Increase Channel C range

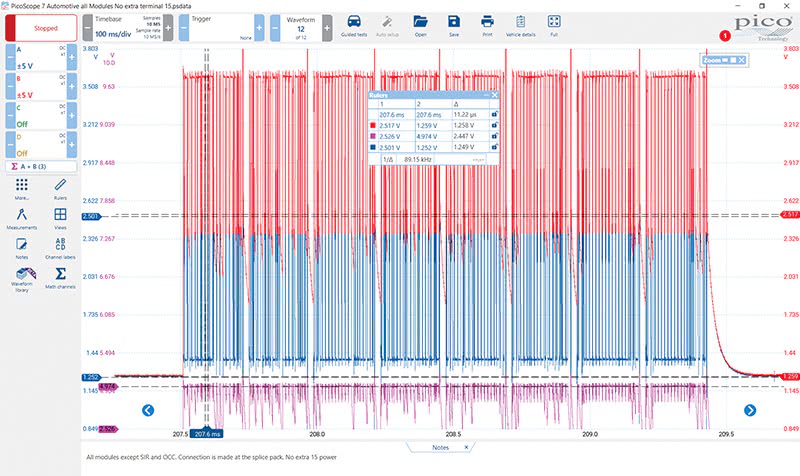(x=72, y=115)
